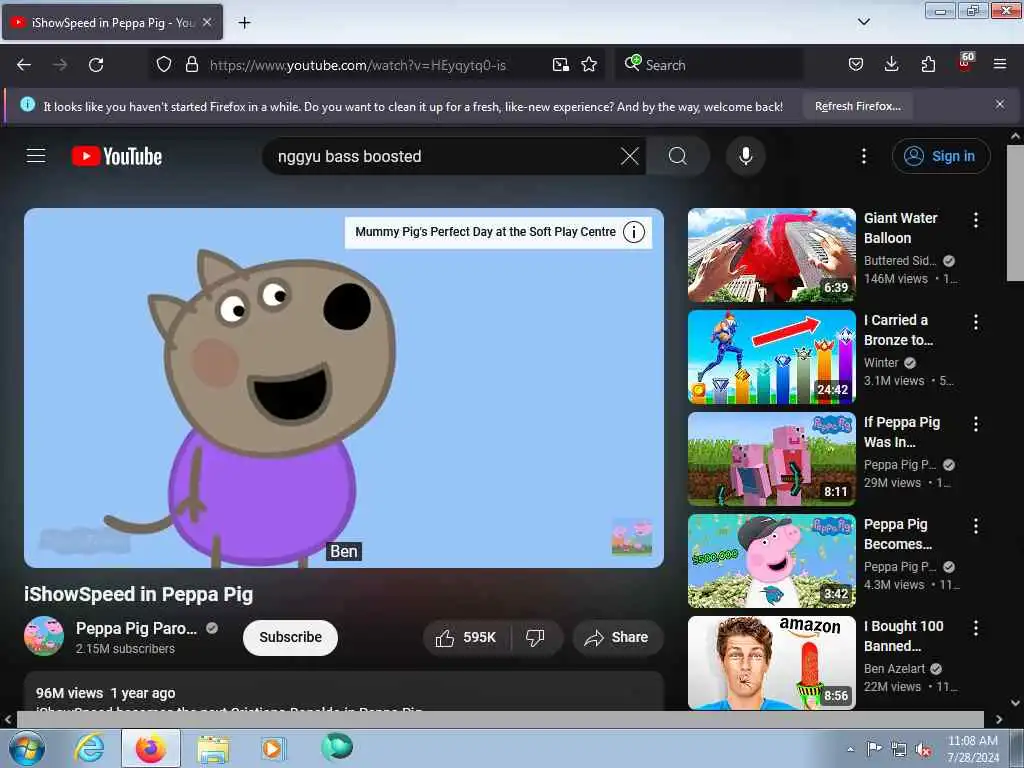Bookmark this page with the star icon
Screen dimensions: 1024x768
[x=589, y=65]
